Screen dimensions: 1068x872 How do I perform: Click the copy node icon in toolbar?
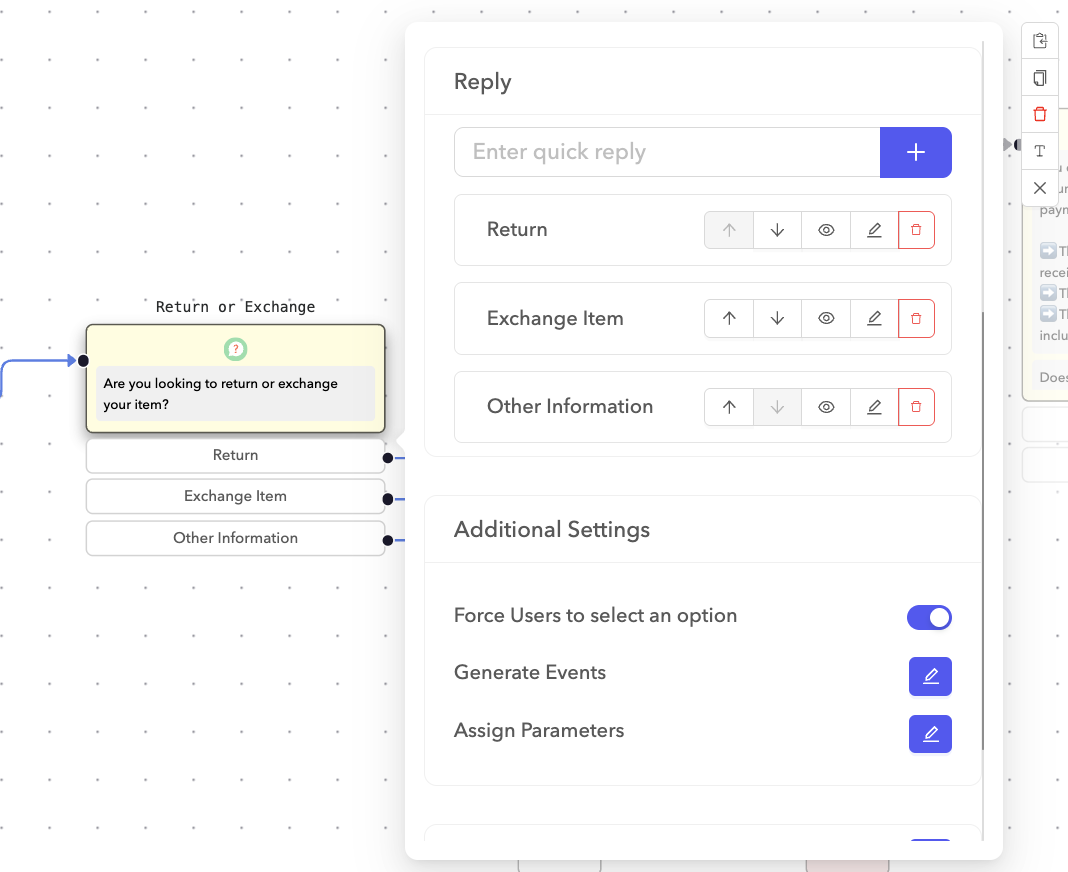pyautogui.click(x=1040, y=78)
